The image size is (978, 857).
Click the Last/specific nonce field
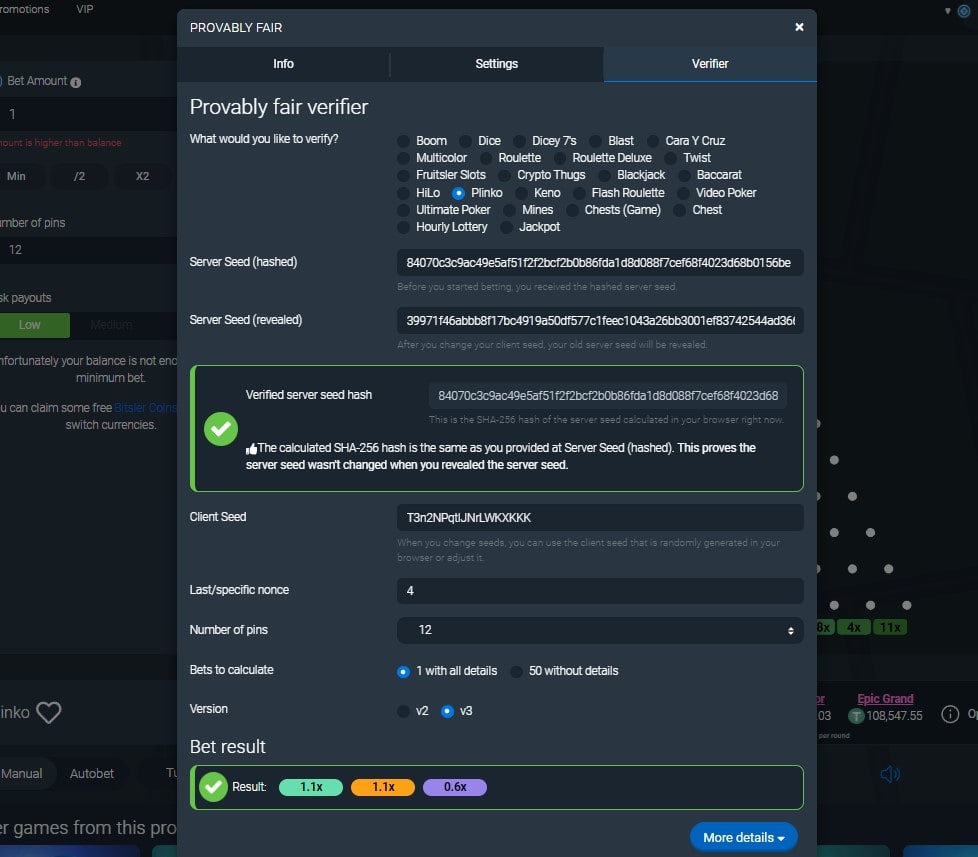point(600,591)
